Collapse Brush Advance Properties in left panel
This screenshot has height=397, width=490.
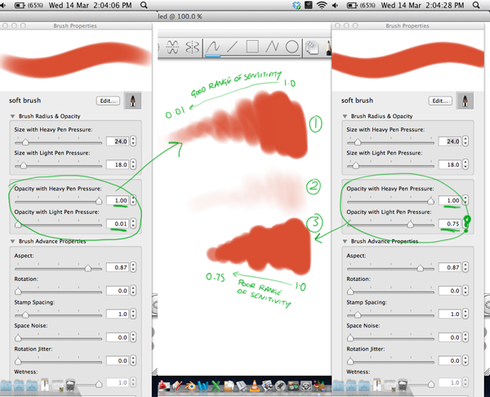[12, 241]
